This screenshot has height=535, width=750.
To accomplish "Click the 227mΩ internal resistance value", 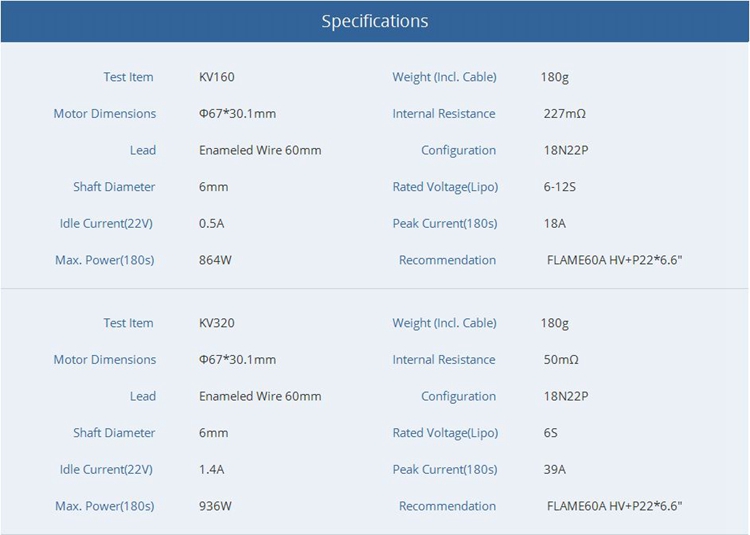I will point(564,114).
